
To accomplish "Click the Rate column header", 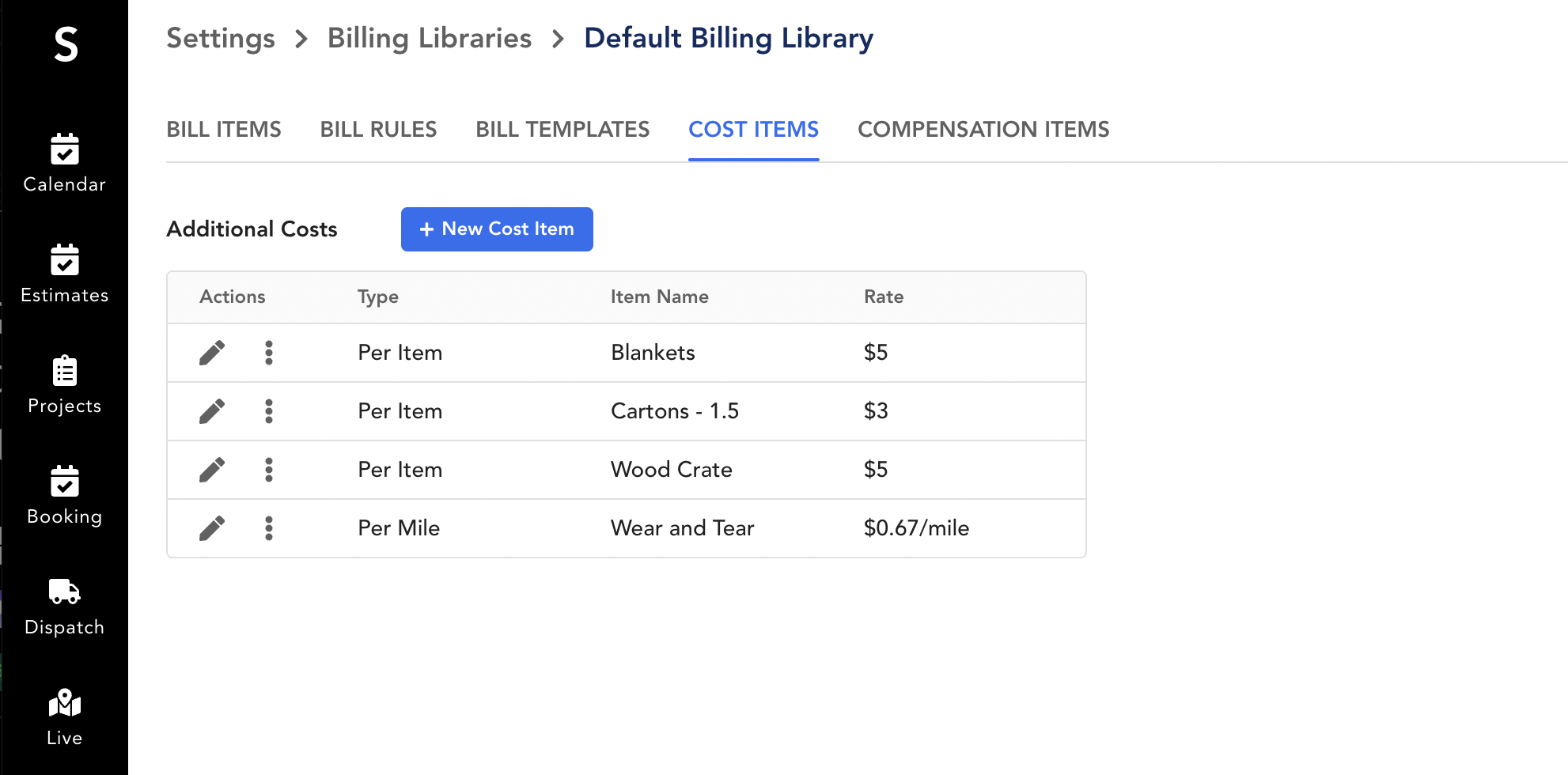I will (884, 297).
